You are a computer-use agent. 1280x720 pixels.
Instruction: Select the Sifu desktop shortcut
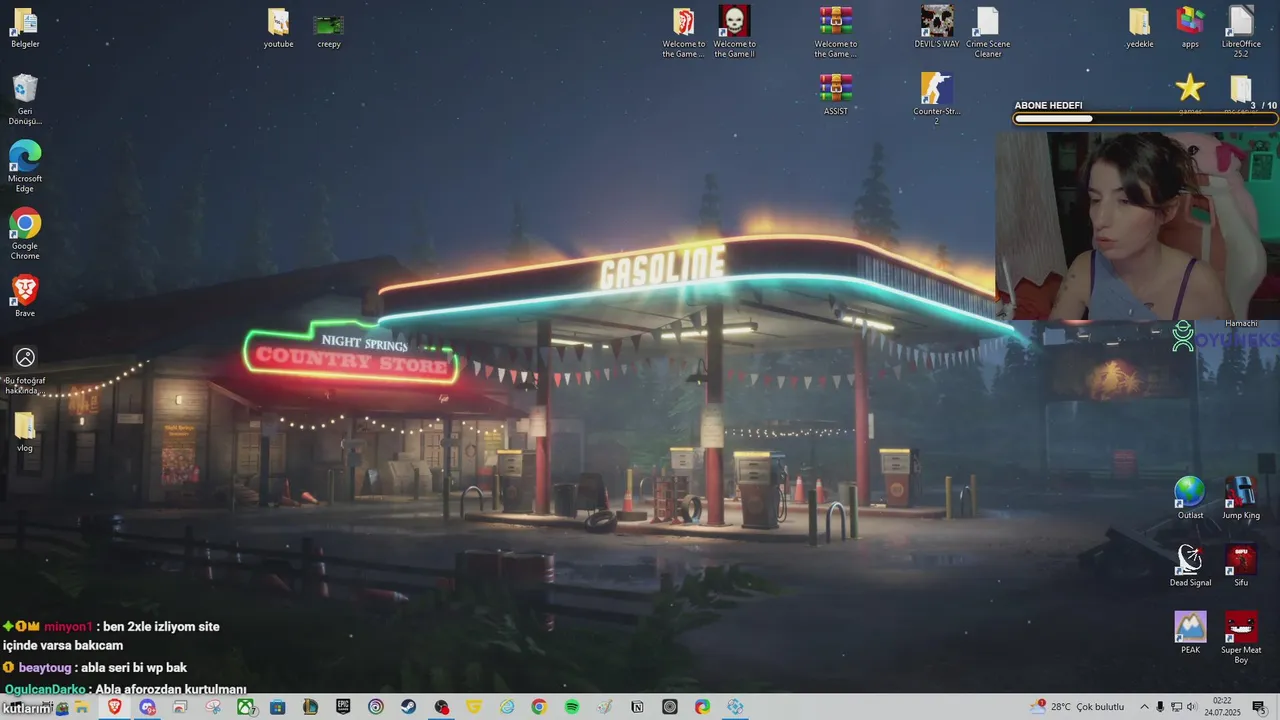click(x=1241, y=565)
